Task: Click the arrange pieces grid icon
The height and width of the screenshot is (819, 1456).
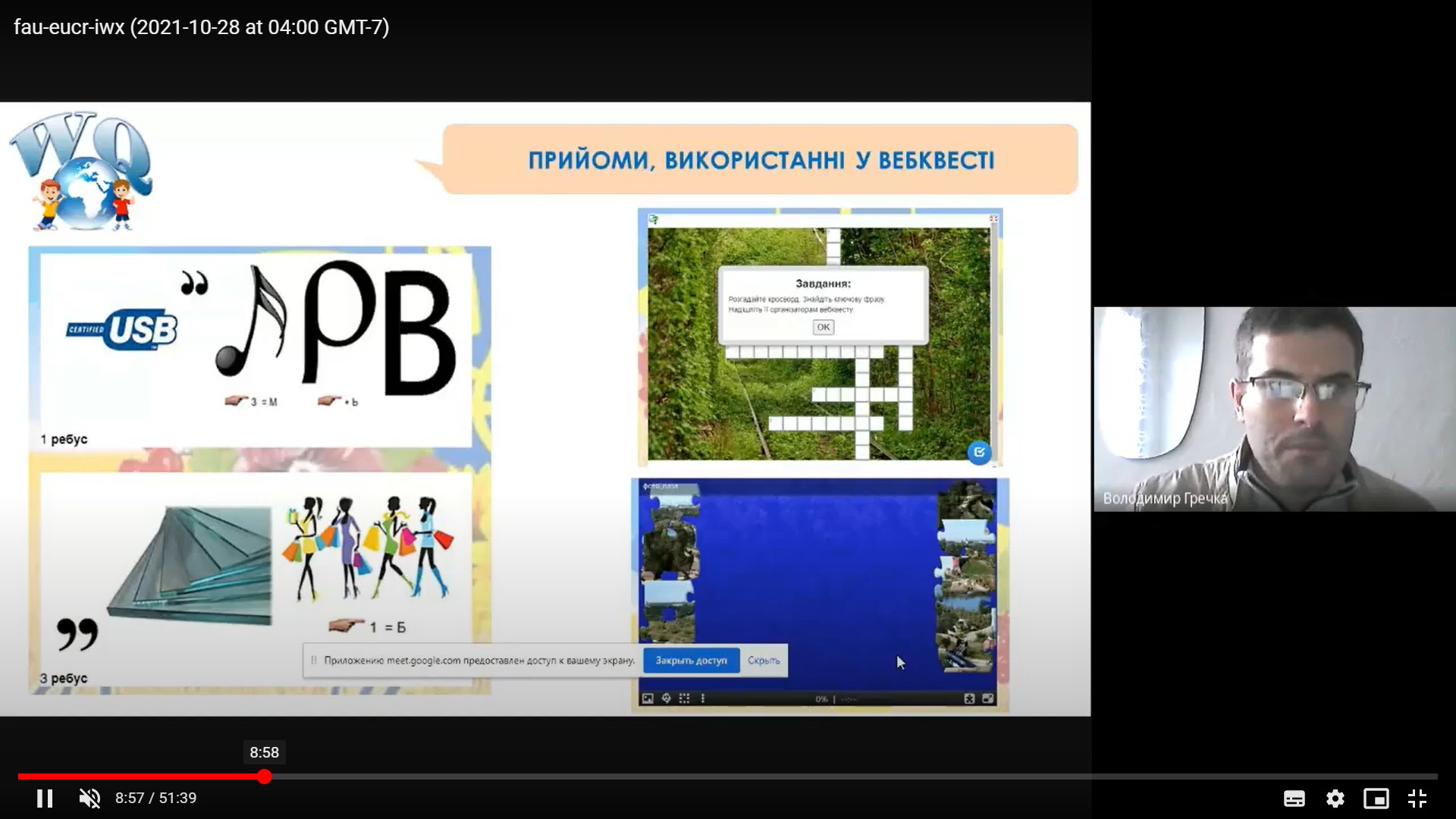Action: tap(684, 698)
